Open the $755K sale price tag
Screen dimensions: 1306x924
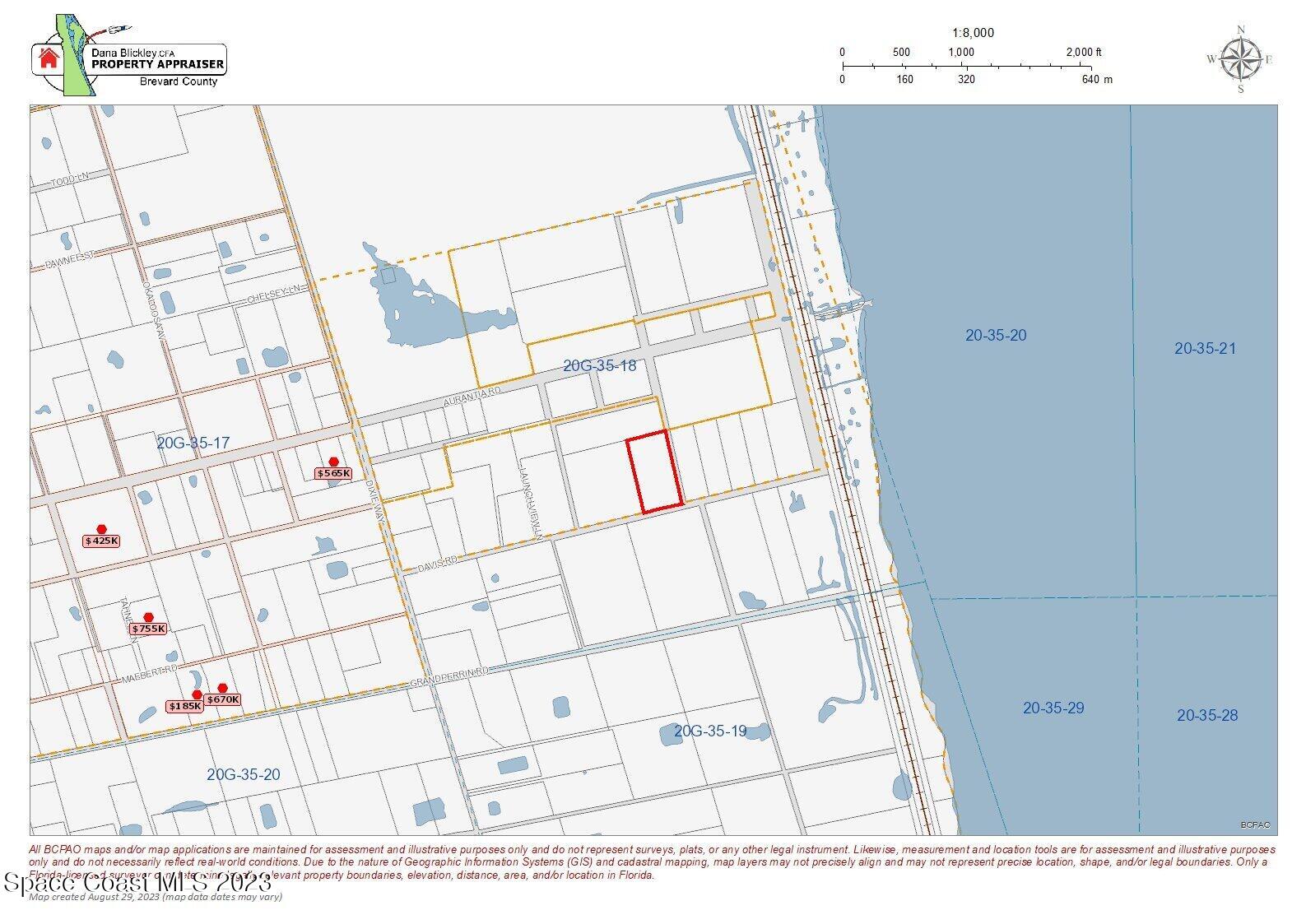148,629
